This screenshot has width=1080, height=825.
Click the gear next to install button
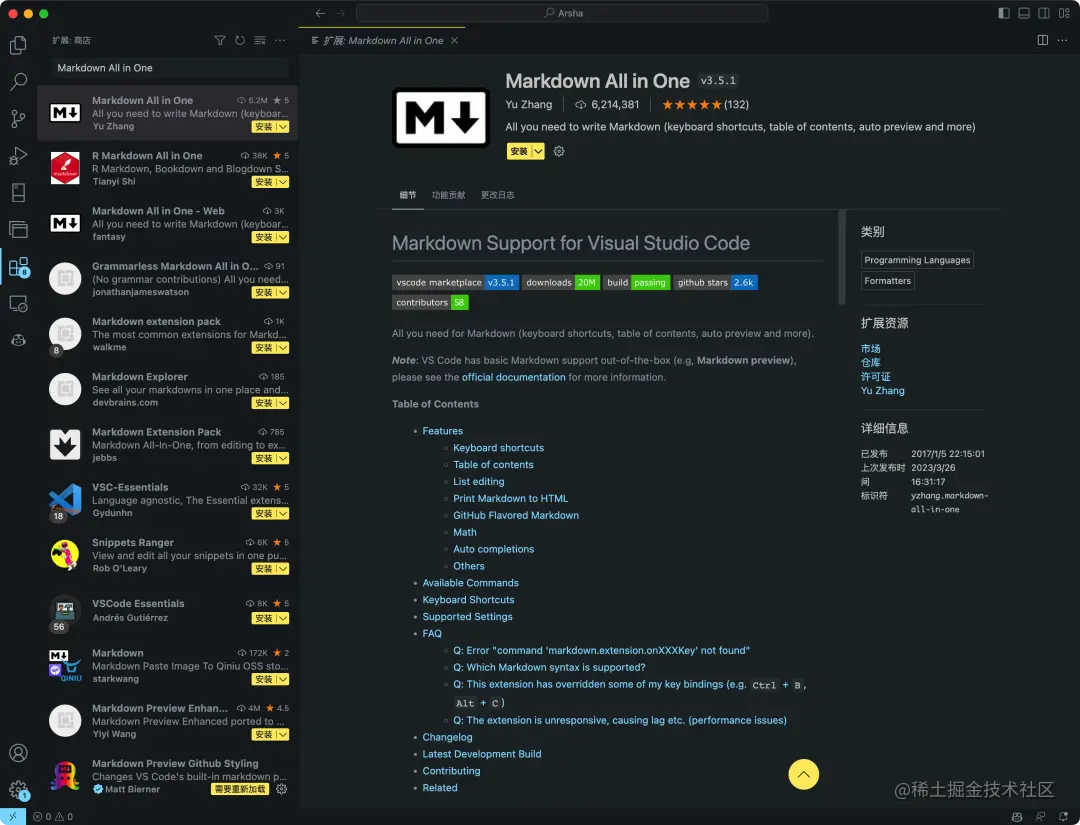click(x=559, y=152)
